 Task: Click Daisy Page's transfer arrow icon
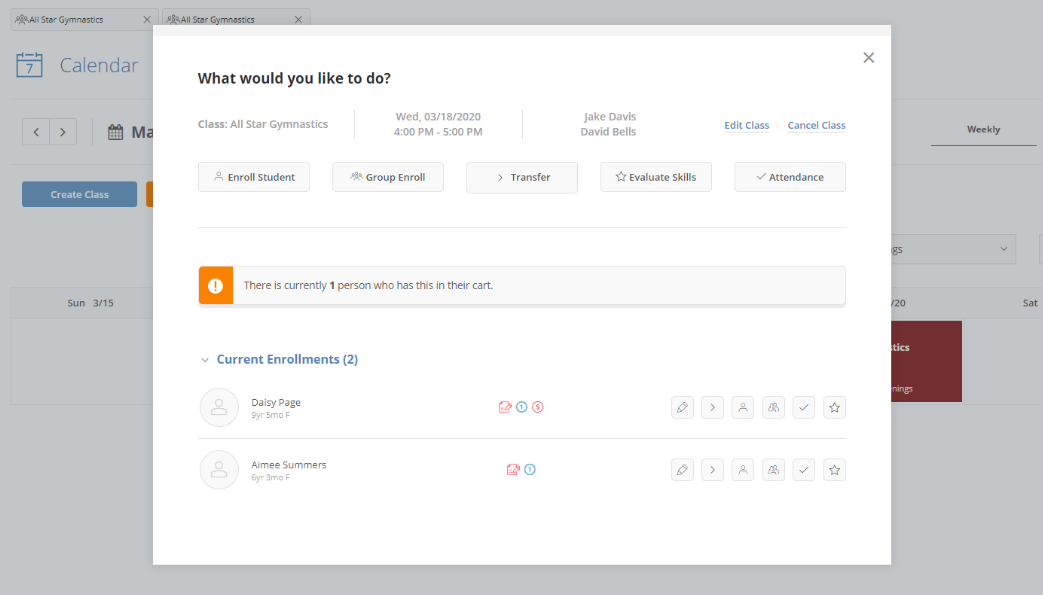(x=712, y=407)
